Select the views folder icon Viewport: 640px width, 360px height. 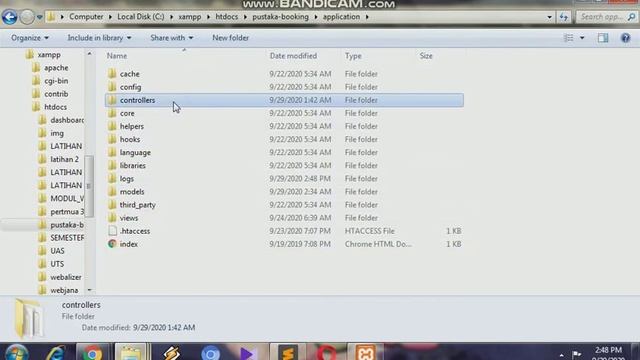tap(112, 218)
